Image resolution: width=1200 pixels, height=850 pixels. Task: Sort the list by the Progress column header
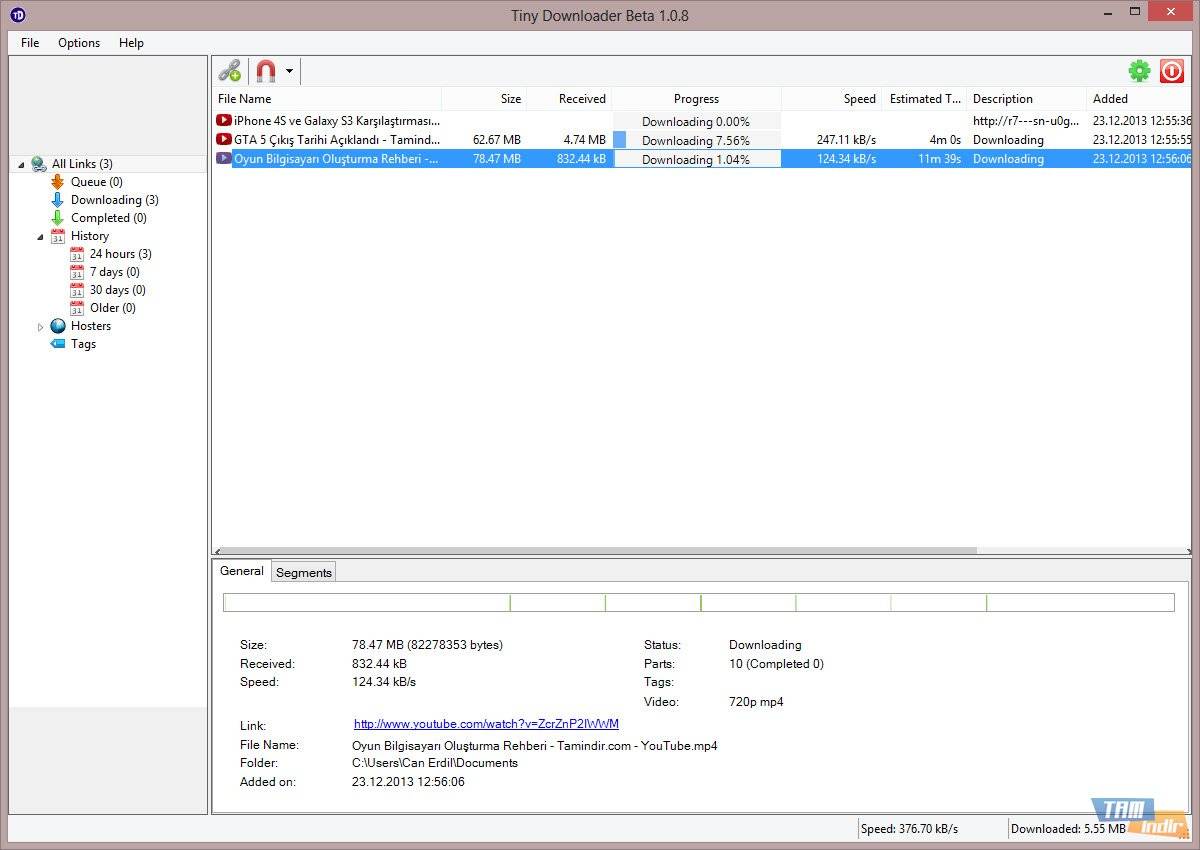pos(696,99)
